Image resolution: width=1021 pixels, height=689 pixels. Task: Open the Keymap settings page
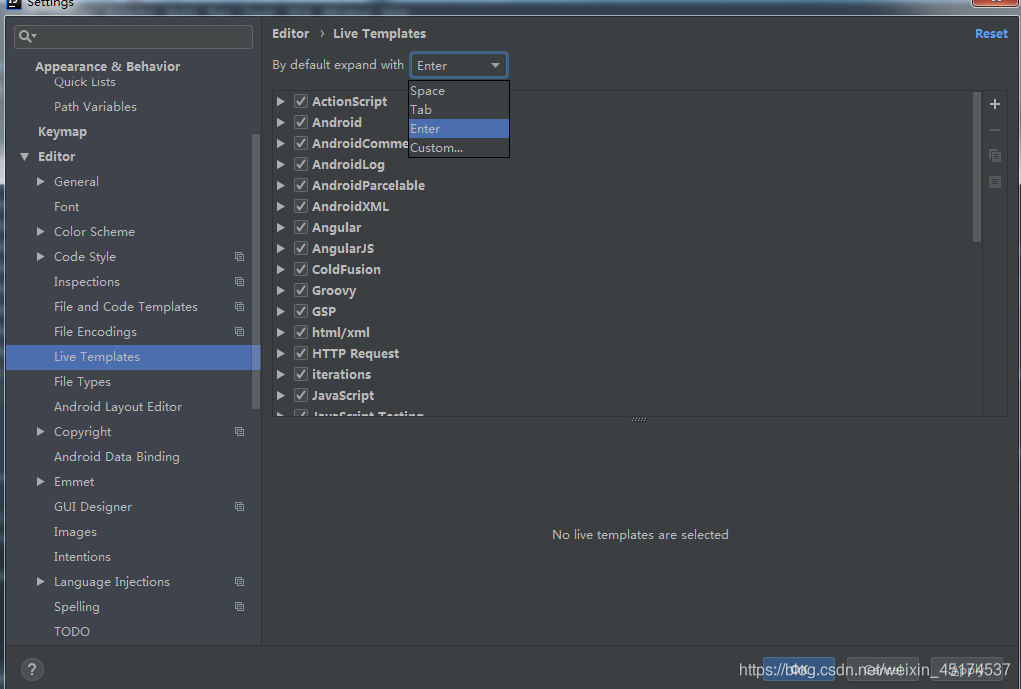[x=63, y=132]
